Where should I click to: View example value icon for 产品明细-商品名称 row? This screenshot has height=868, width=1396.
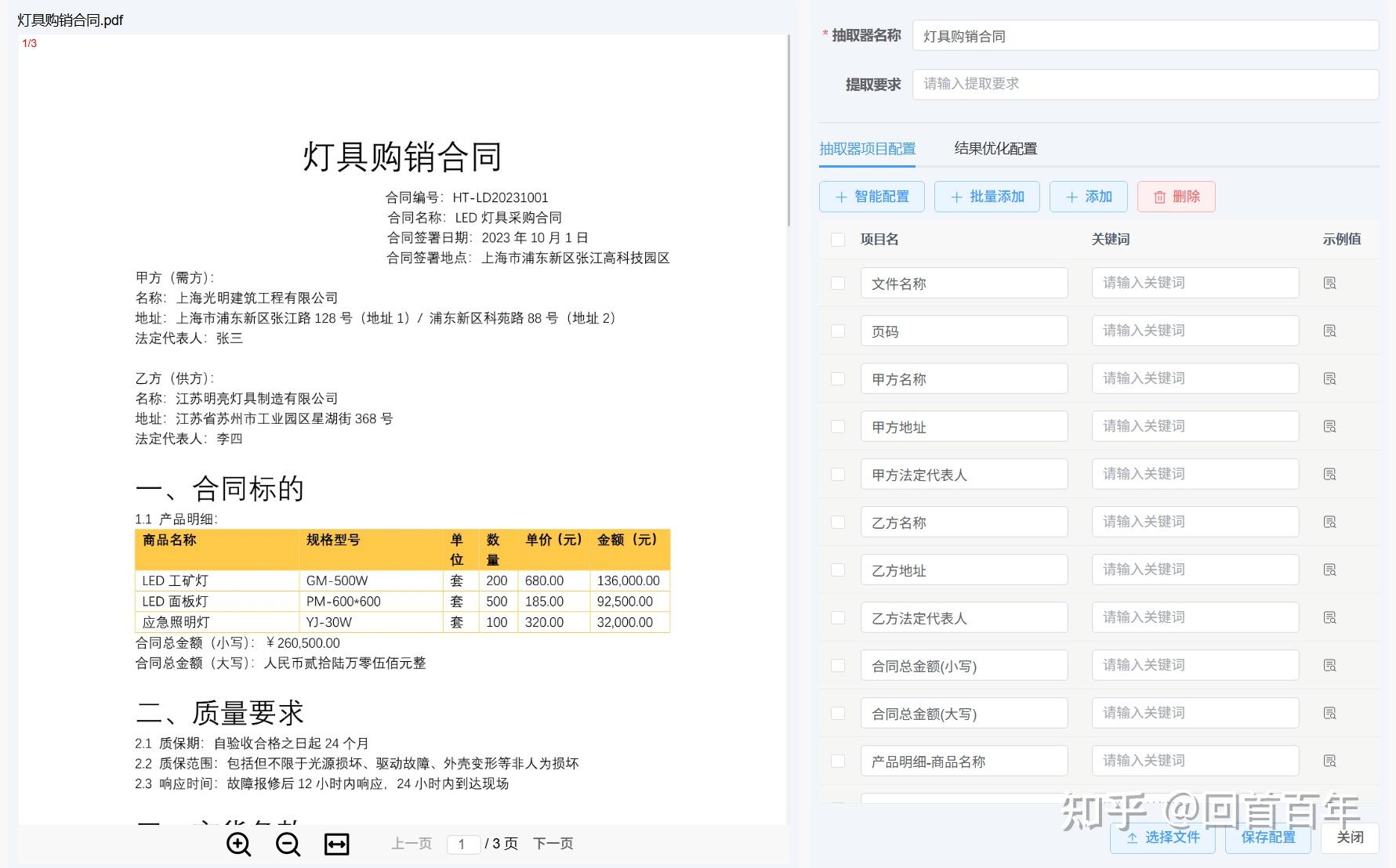[1329, 761]
